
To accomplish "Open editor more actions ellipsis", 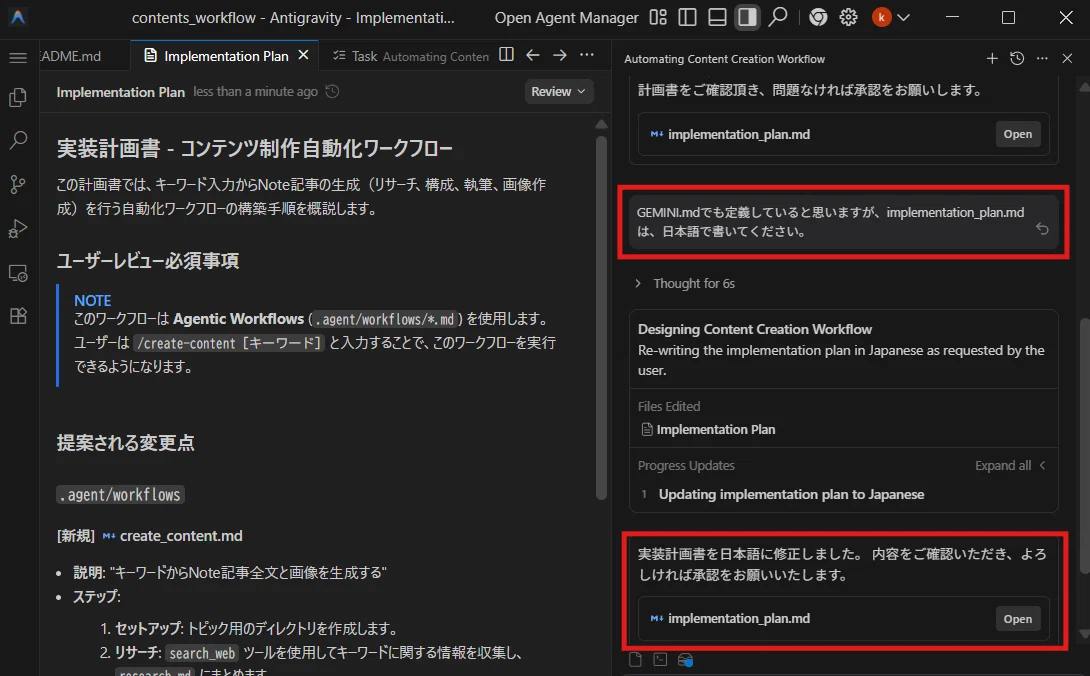I will click(587, 55).
